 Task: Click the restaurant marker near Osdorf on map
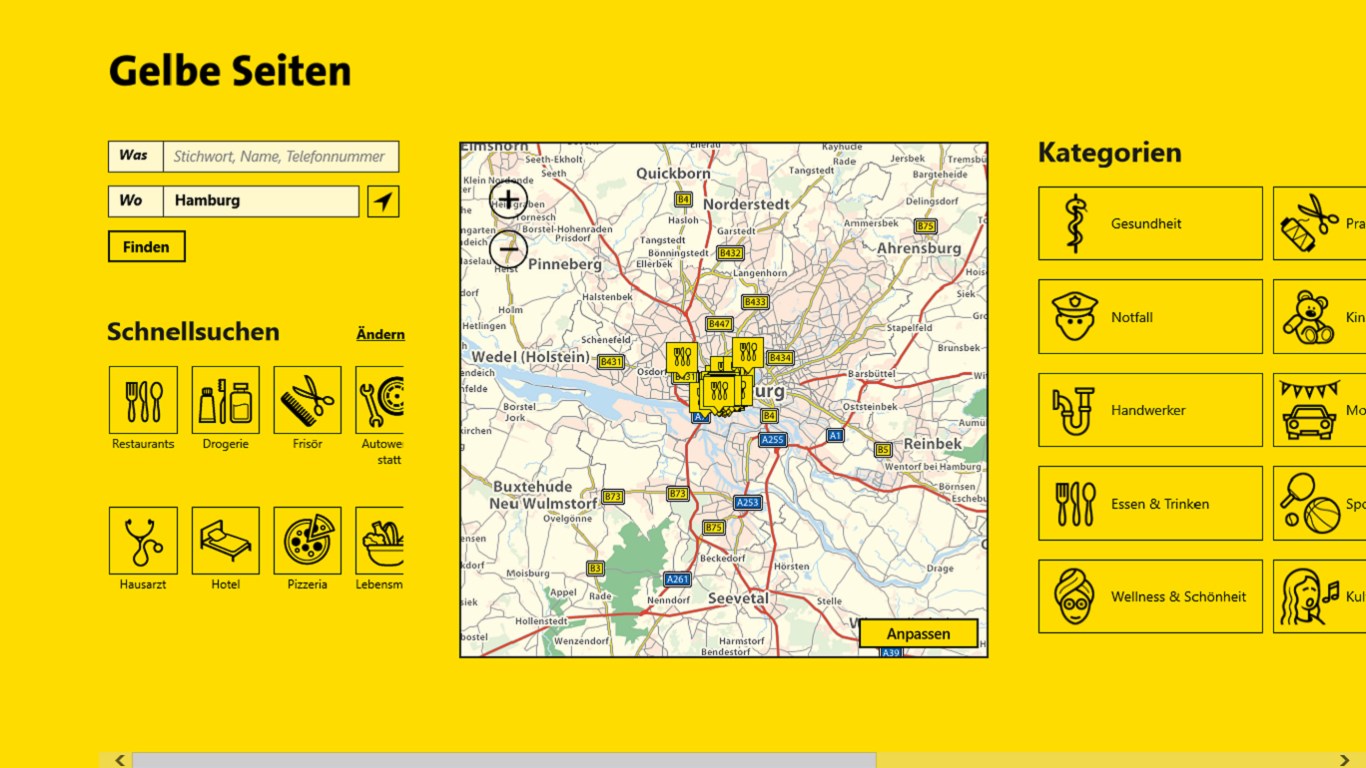click(682, 358)
